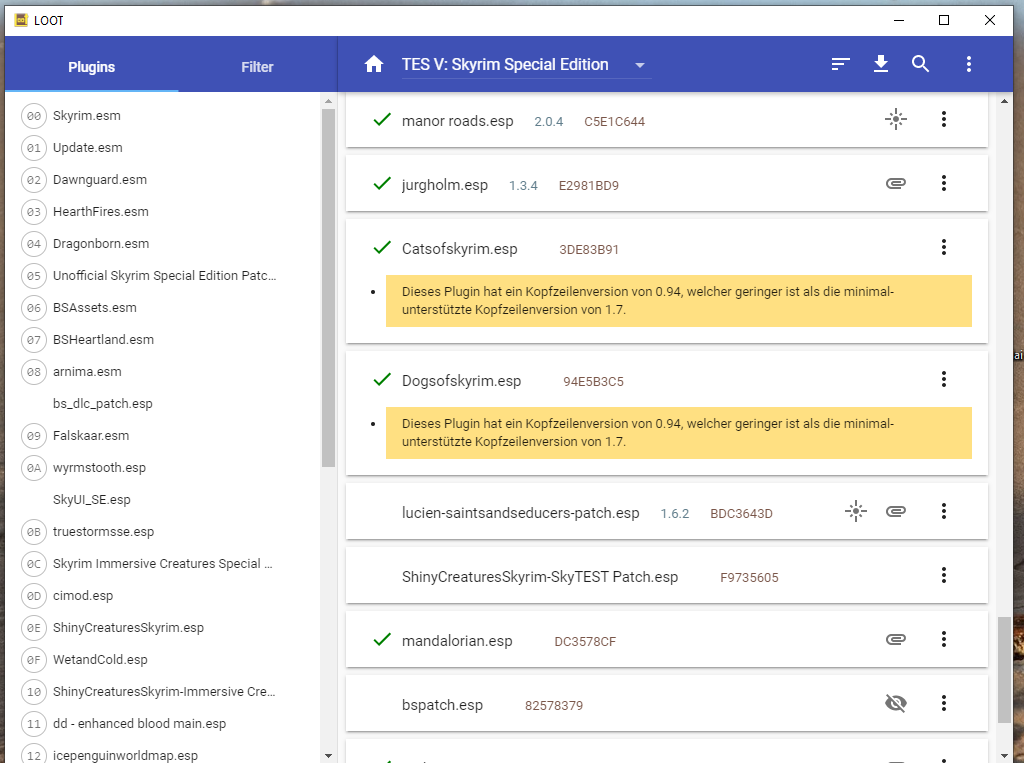
Task: Open the main three-dot menu in header
Action: click(968, 65)
